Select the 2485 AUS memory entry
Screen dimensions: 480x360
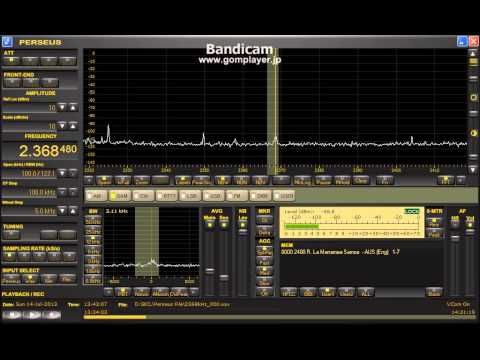click(x=340, y=252)
